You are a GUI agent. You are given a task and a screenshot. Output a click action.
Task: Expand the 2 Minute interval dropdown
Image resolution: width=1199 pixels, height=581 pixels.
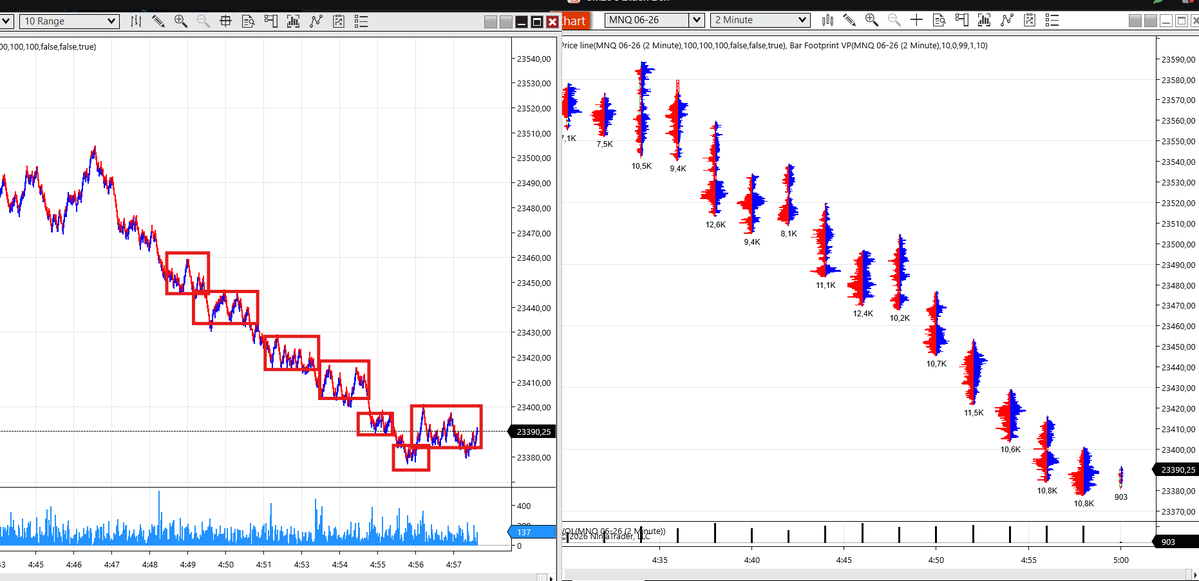pyautogui.click(x=760, y=20)
